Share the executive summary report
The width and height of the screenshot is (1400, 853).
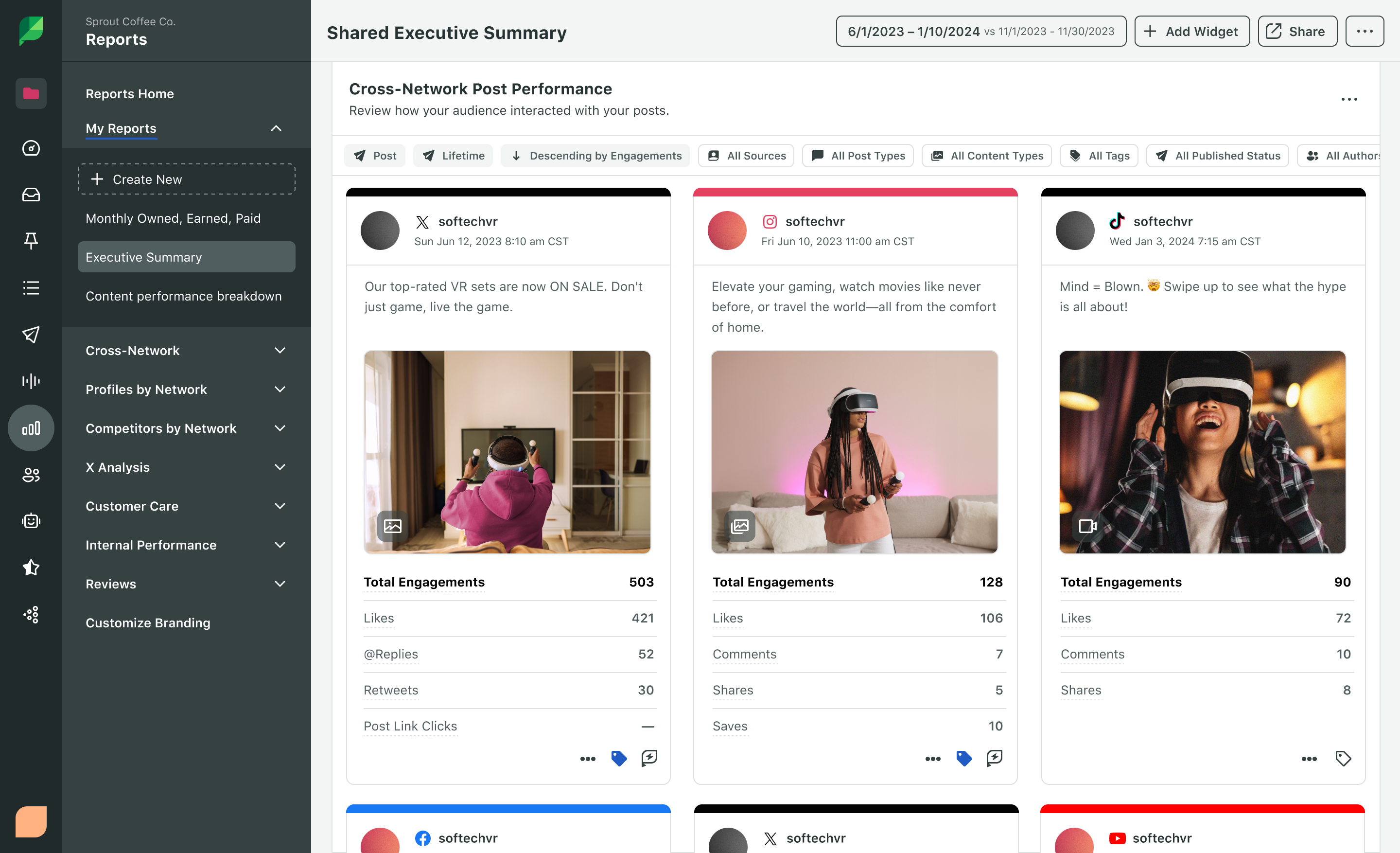coord(1296,31)
